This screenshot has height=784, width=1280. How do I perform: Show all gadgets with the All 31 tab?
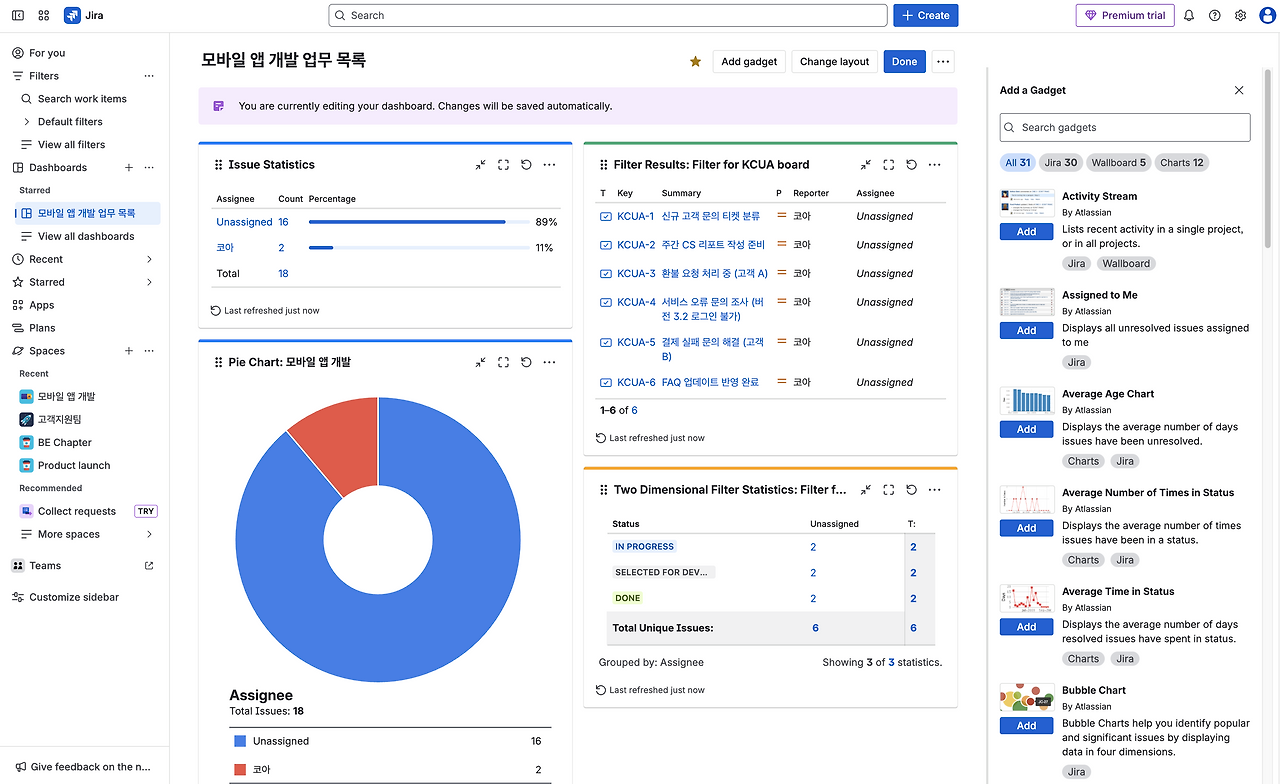click(1018, 163)
